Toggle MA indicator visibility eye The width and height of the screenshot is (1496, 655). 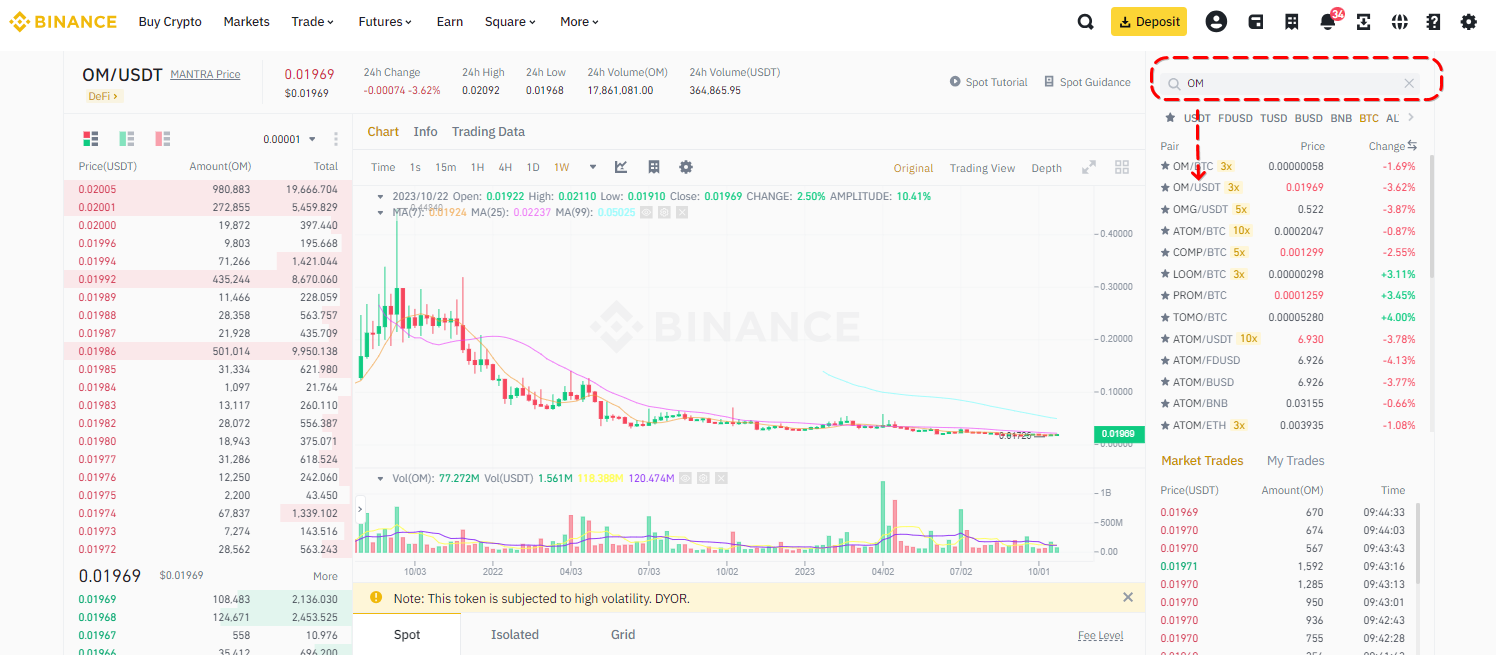(x=646, y=212)
